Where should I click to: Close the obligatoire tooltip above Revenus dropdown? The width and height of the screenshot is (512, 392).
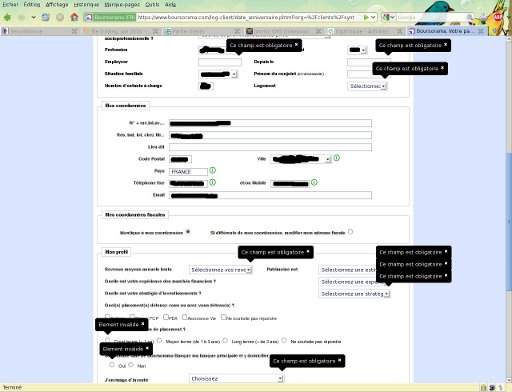click(x=308, y=252)
